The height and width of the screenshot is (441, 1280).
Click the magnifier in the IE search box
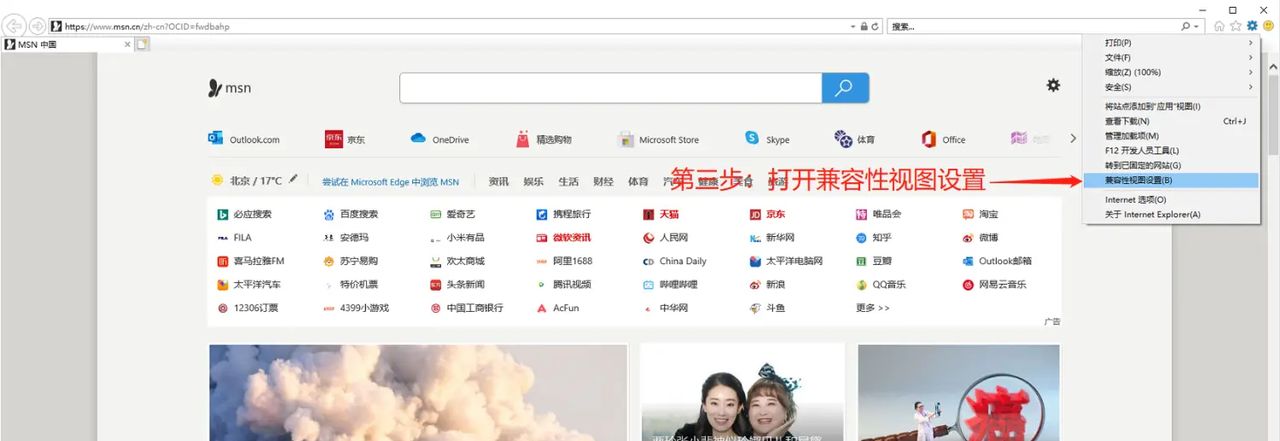(x=1186, y=26)
